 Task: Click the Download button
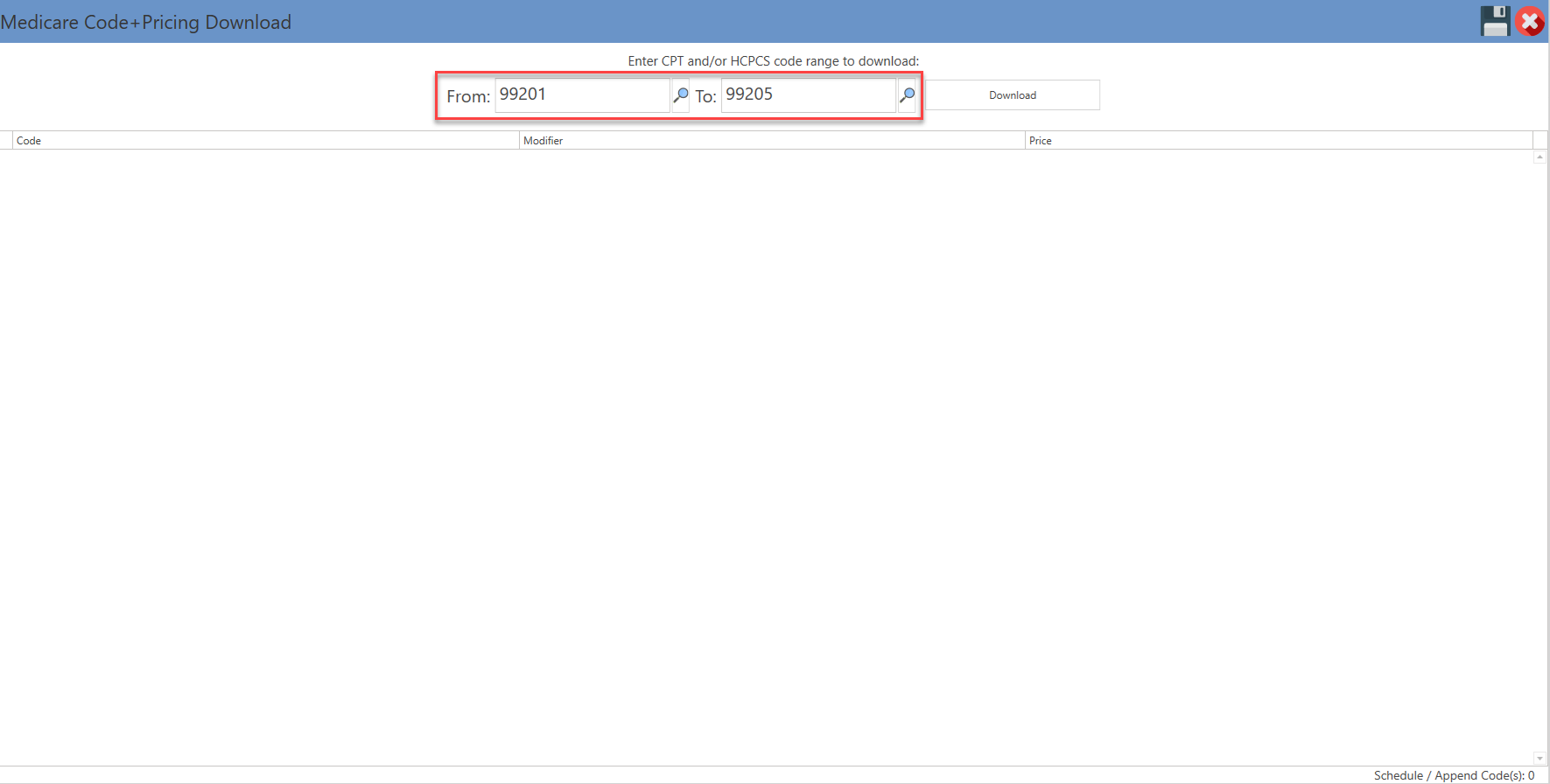click(1013, 95)
